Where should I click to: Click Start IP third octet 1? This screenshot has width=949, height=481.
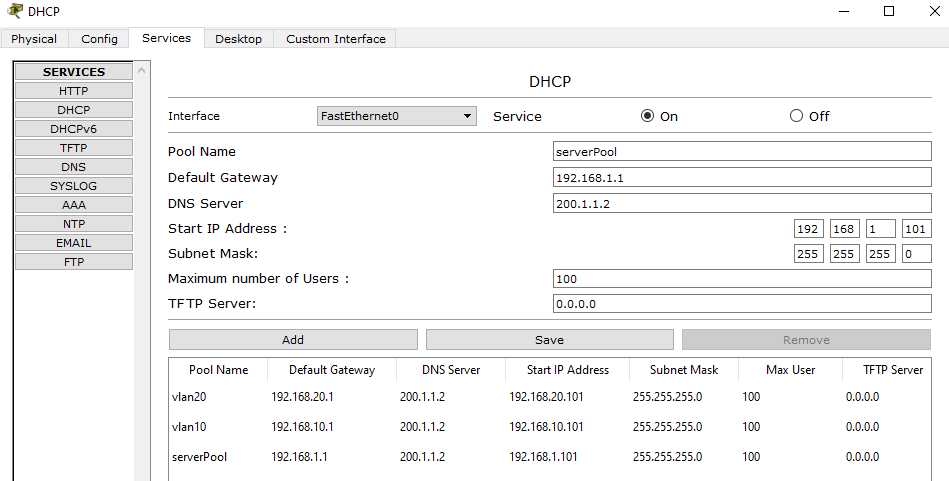pyautogui.click(x=881, y=229)
